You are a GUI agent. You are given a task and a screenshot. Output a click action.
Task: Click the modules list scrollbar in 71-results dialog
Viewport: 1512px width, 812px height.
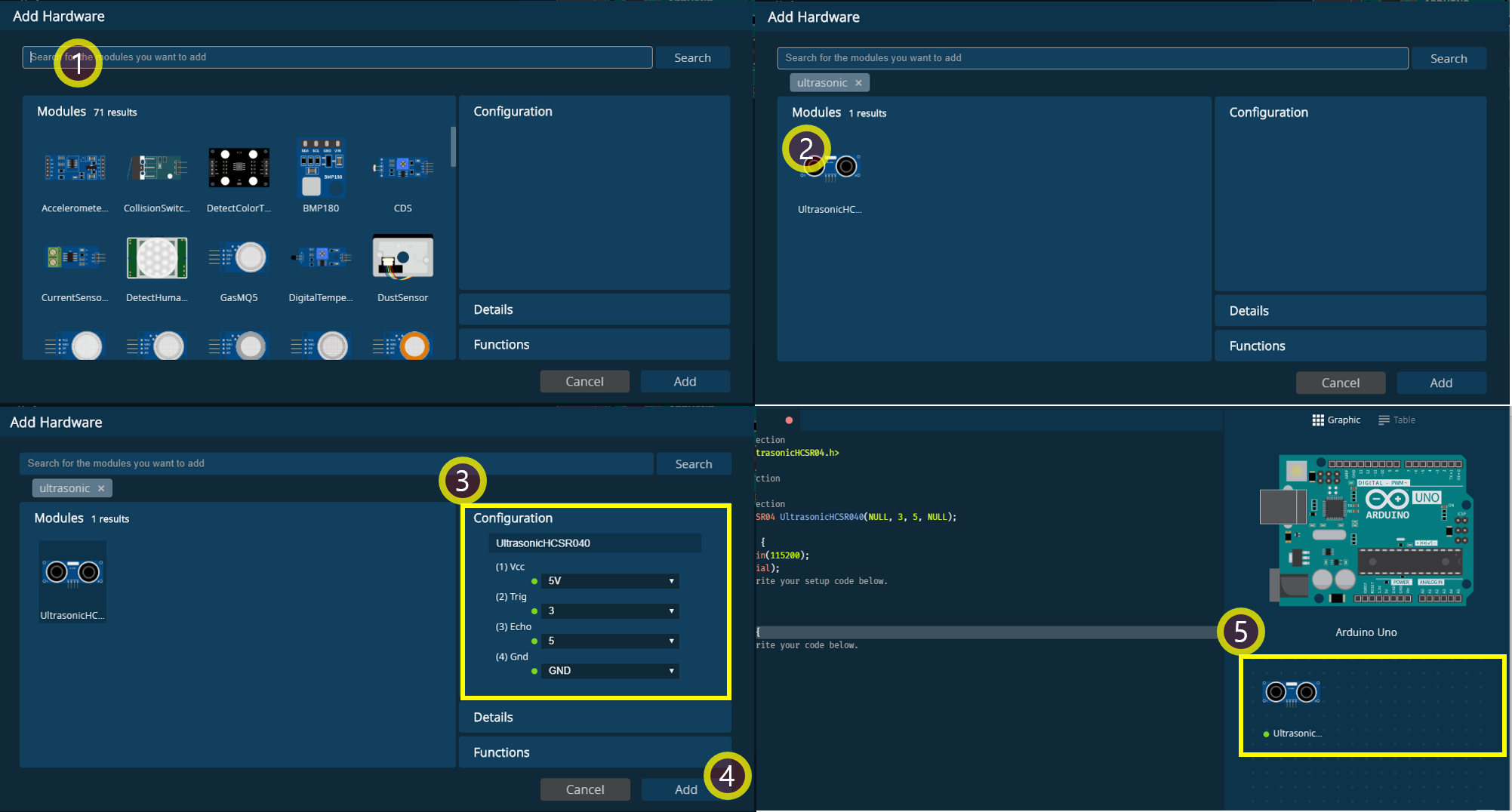pos(453,146)
